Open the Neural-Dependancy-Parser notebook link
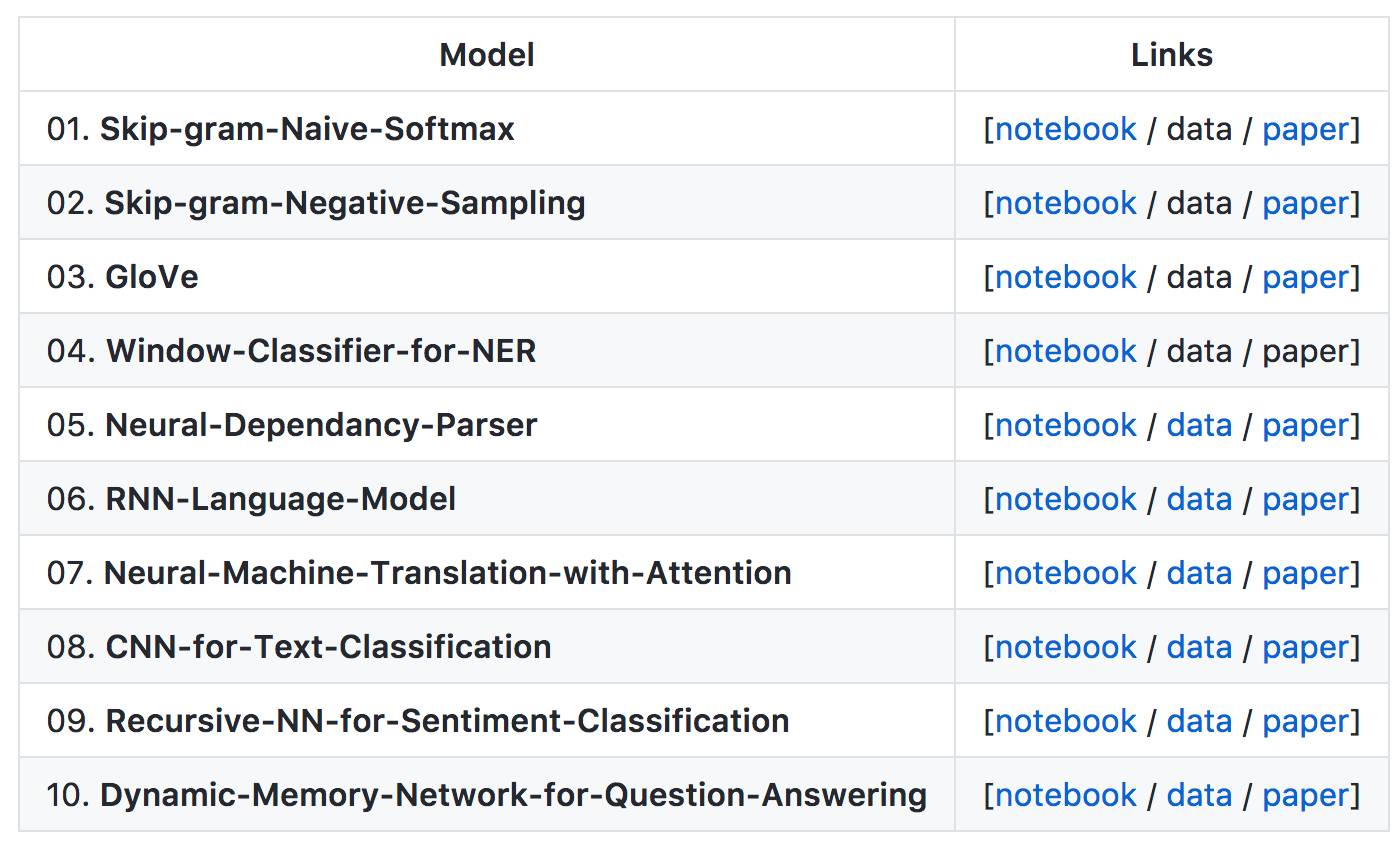This screenshot has height=850, width=1398. click(1065, 425)
